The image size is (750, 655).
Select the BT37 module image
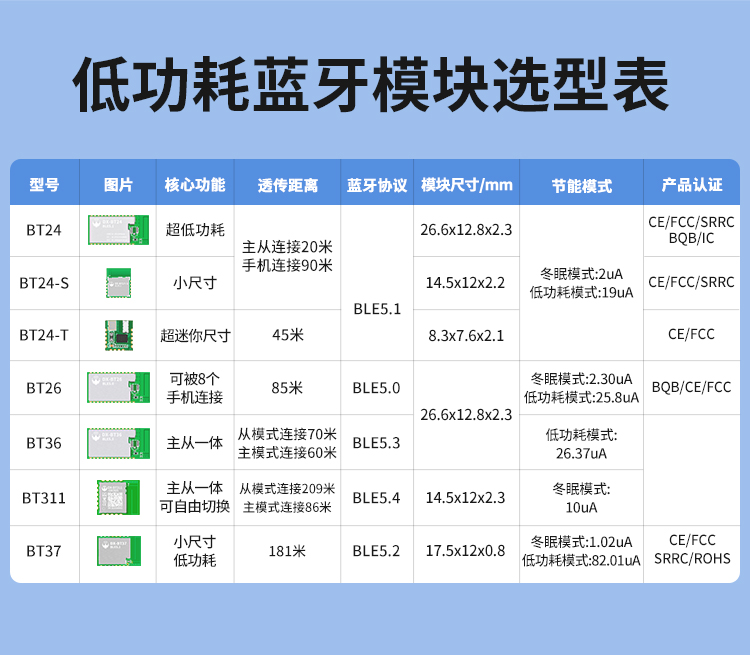click(x=118, y=552)
